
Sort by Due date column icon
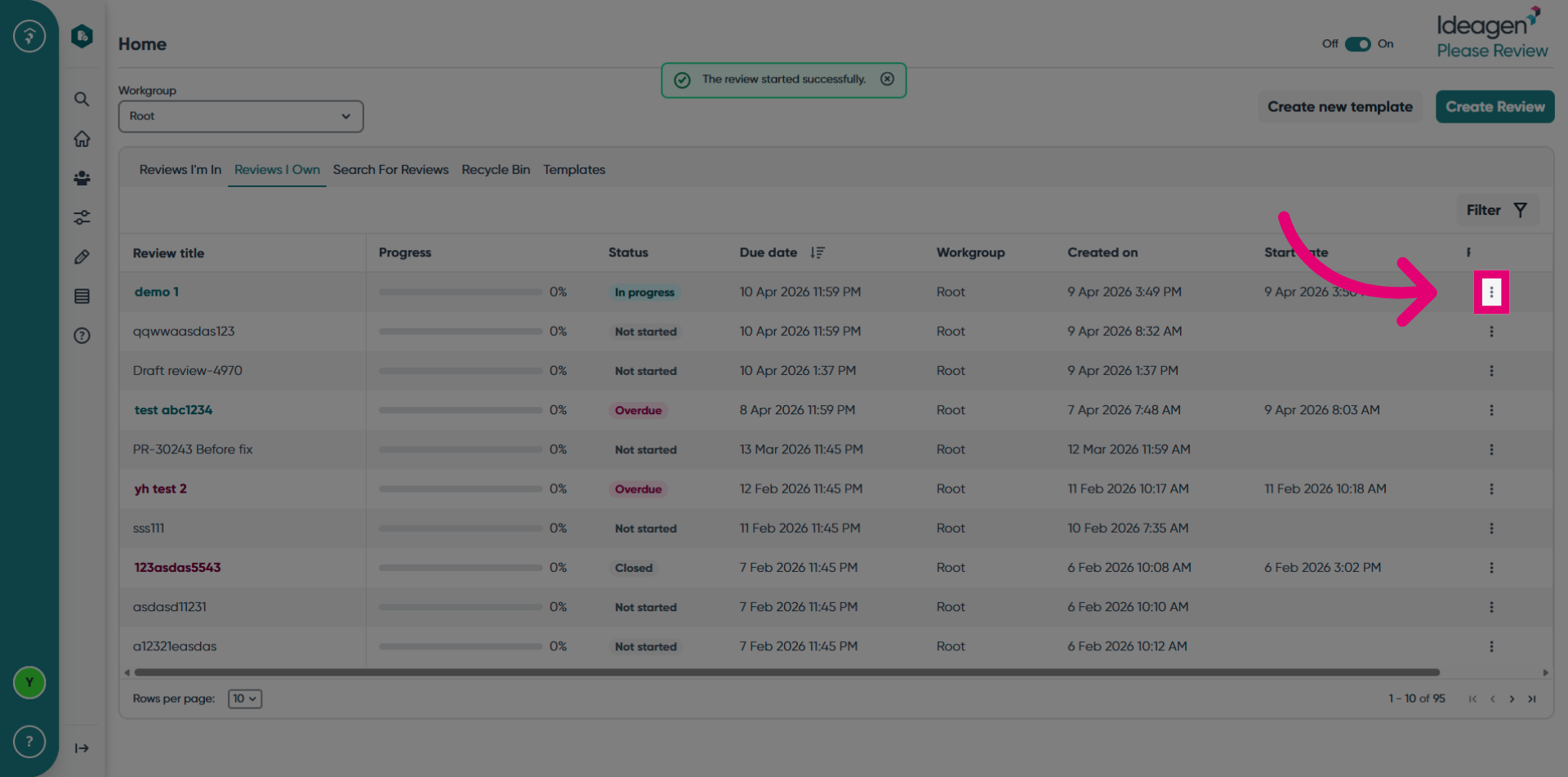817,252
